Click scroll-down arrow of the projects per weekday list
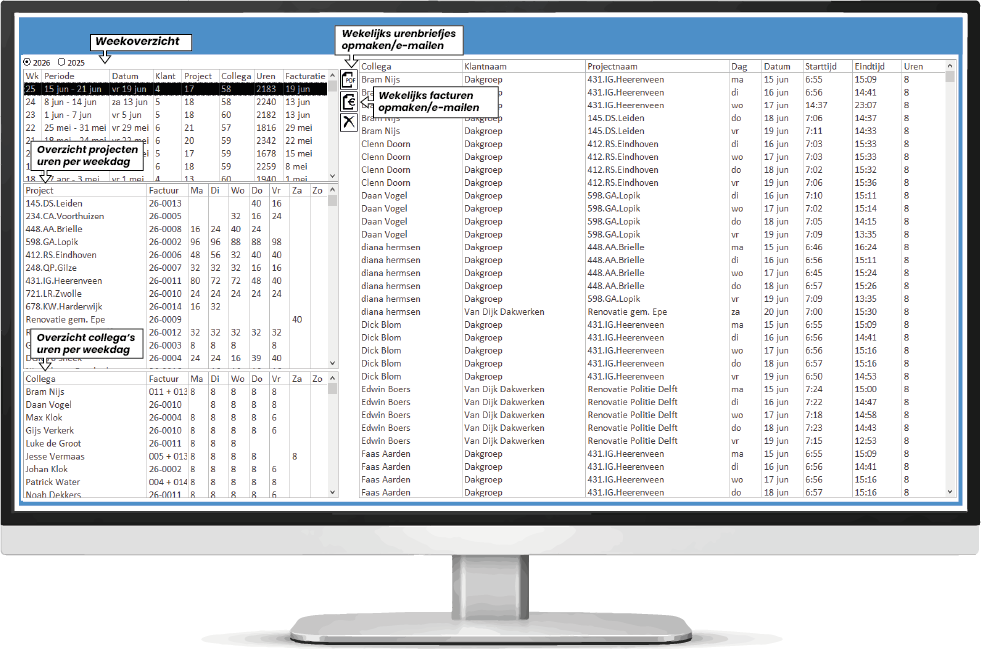 click(x=332, y=362)
